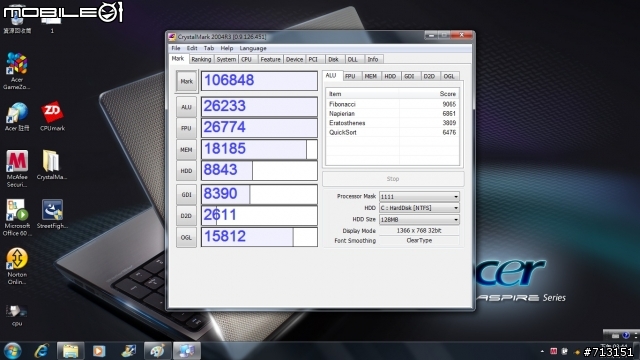The width and height of the screenshot is (640, 360).
Task: Select the Fibonacci row in score list
Action: pos(392,104)
